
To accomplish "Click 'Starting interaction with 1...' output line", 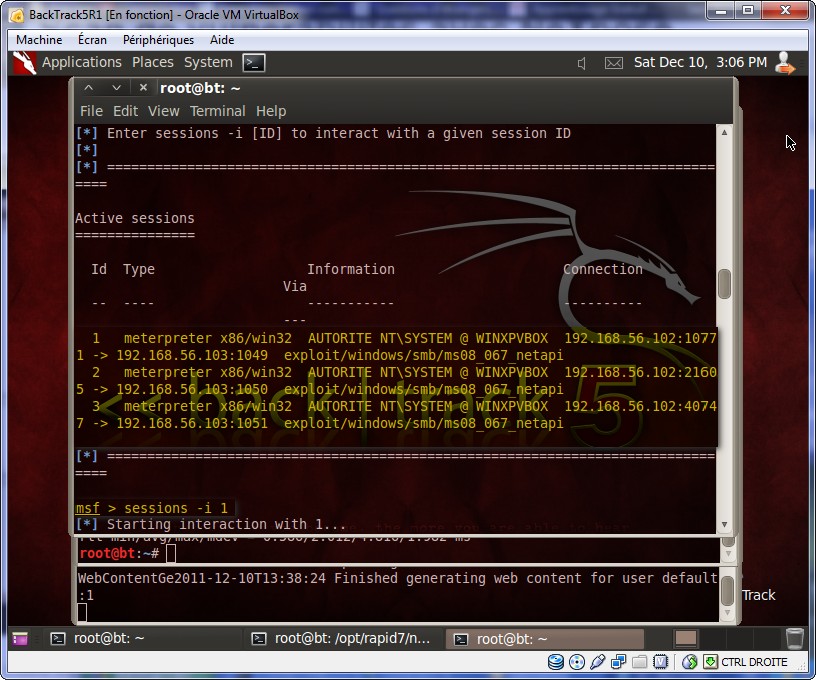I will 226,524.
